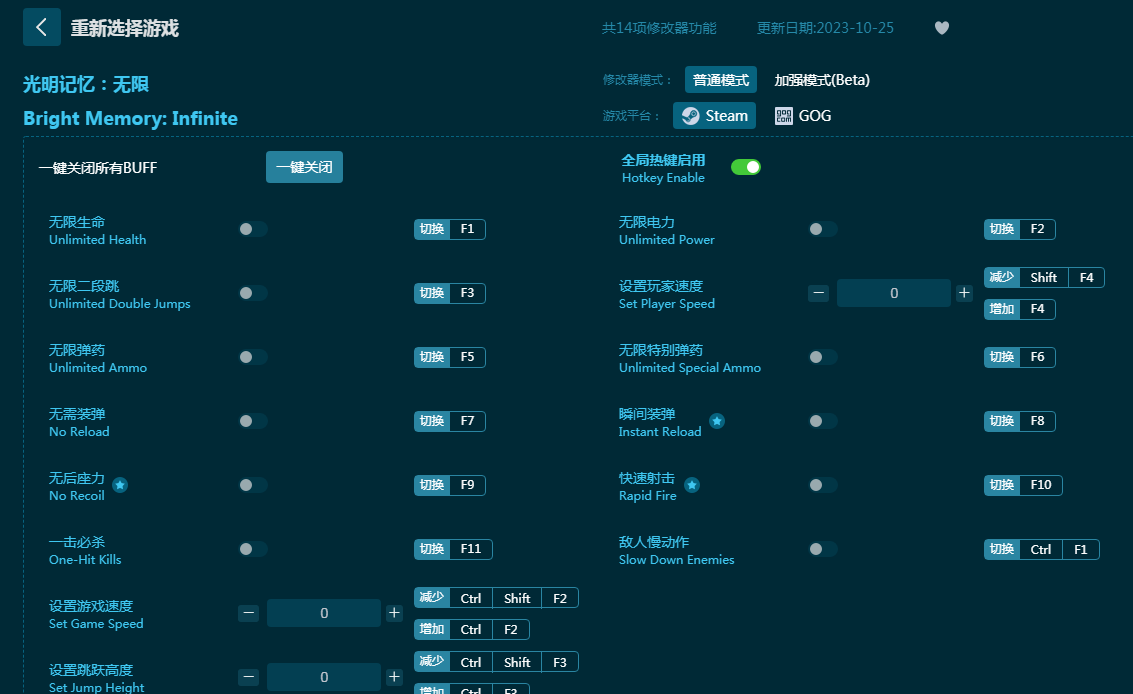The width and height of the screenshot is (1133, 694).
Task: Click Ctrl F1 hotkey for Slow Down Enemies
Action: [1041, 549]
